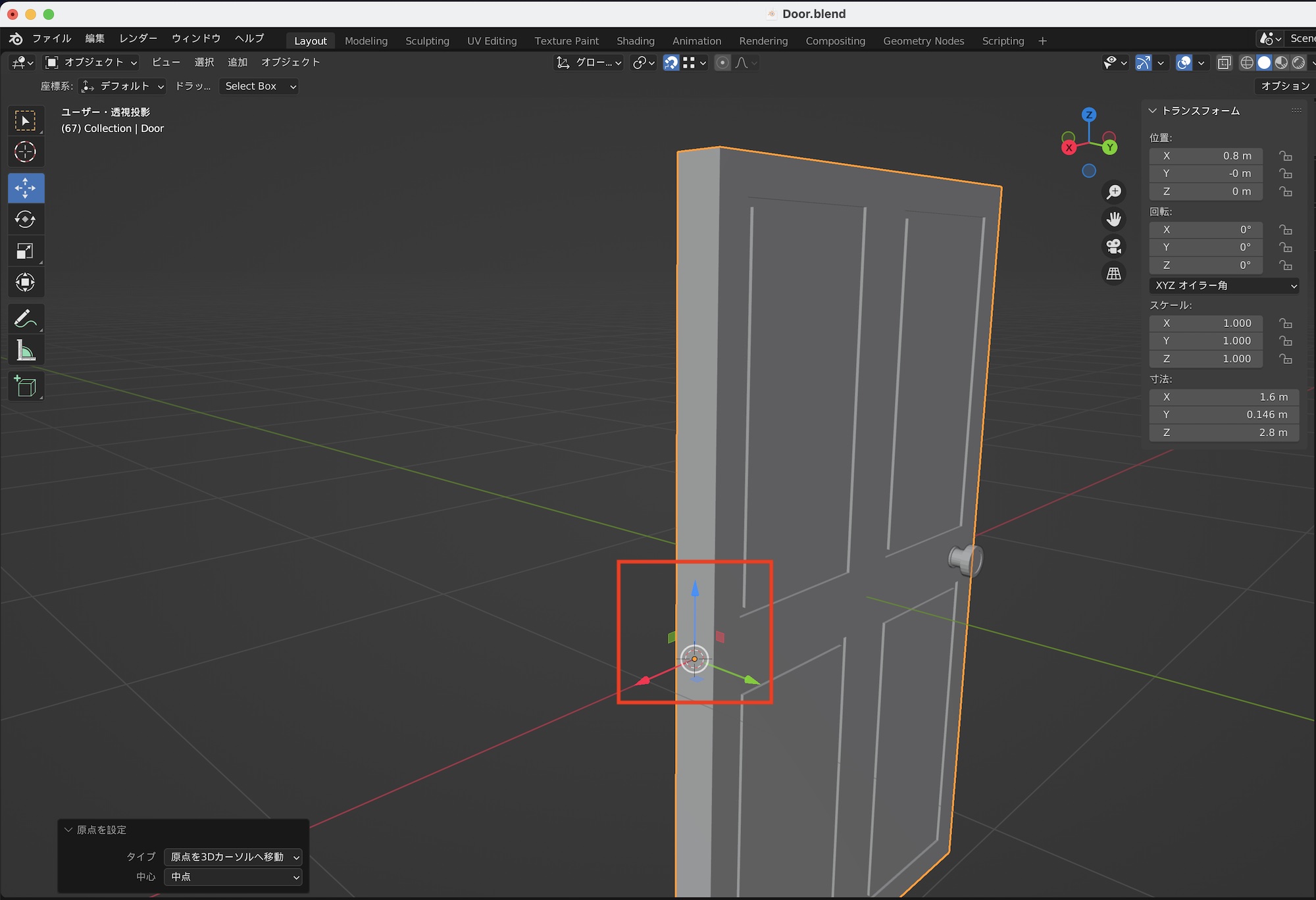Switch to orthographic grid view icon
This screenshot has height=900, width=1316.
[x=1113, y=273]
